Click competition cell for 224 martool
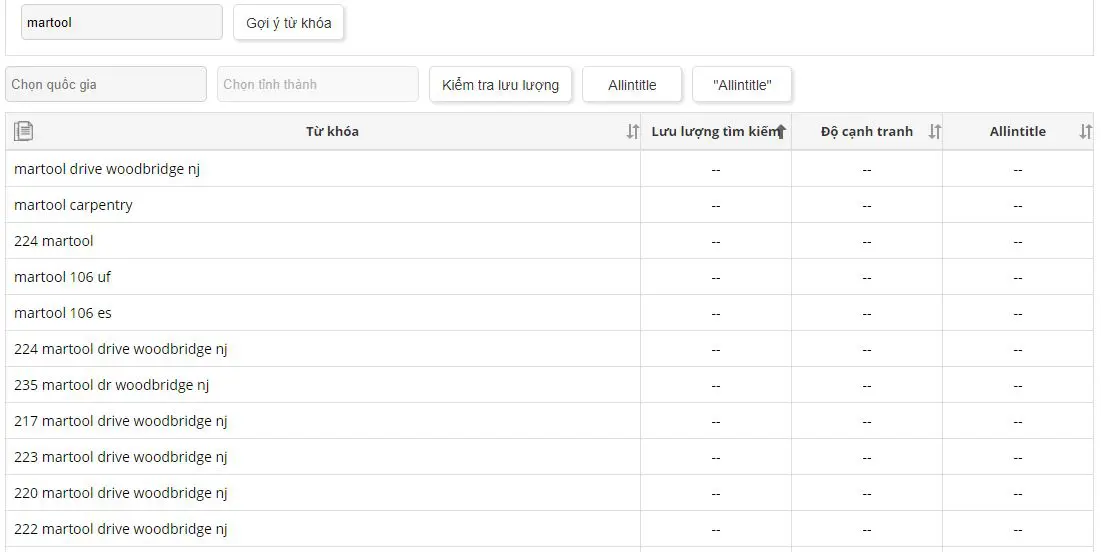The image size is (1101, 552). point(867,241)
